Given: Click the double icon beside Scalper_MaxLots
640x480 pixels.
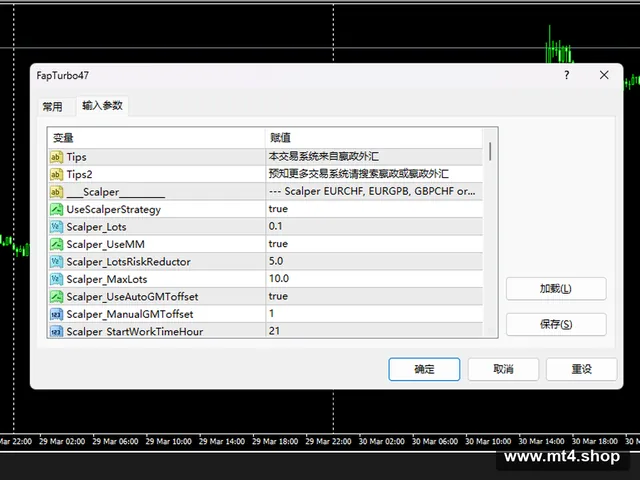Looking at the screenshot, I should (x=56, y=279).
